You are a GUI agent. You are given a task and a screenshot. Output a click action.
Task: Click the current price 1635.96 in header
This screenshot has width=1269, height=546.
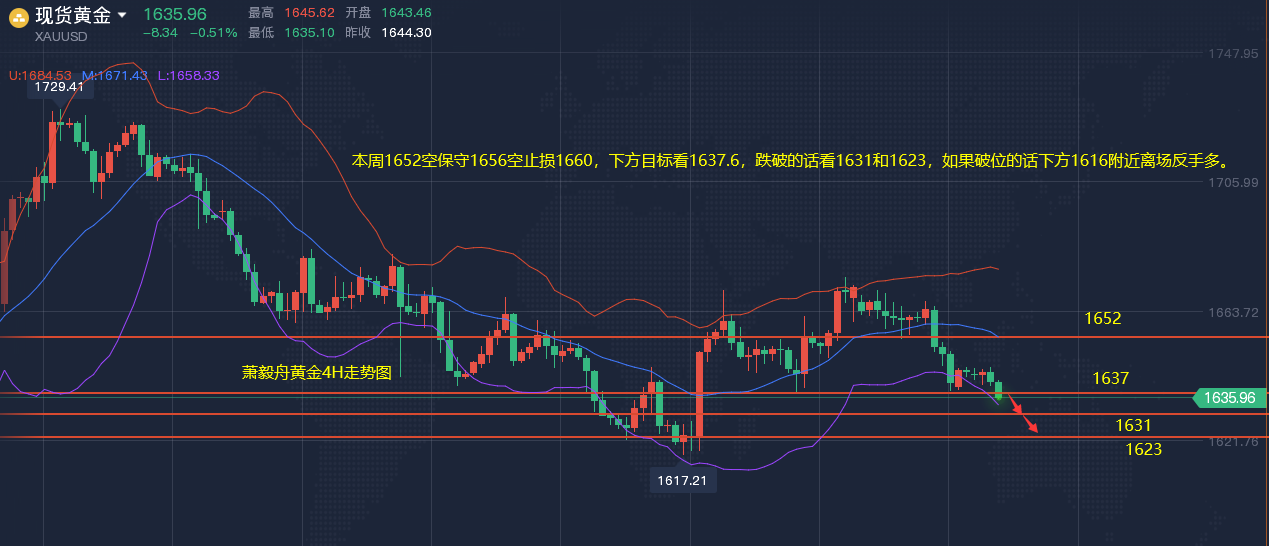tap(174, 13)
